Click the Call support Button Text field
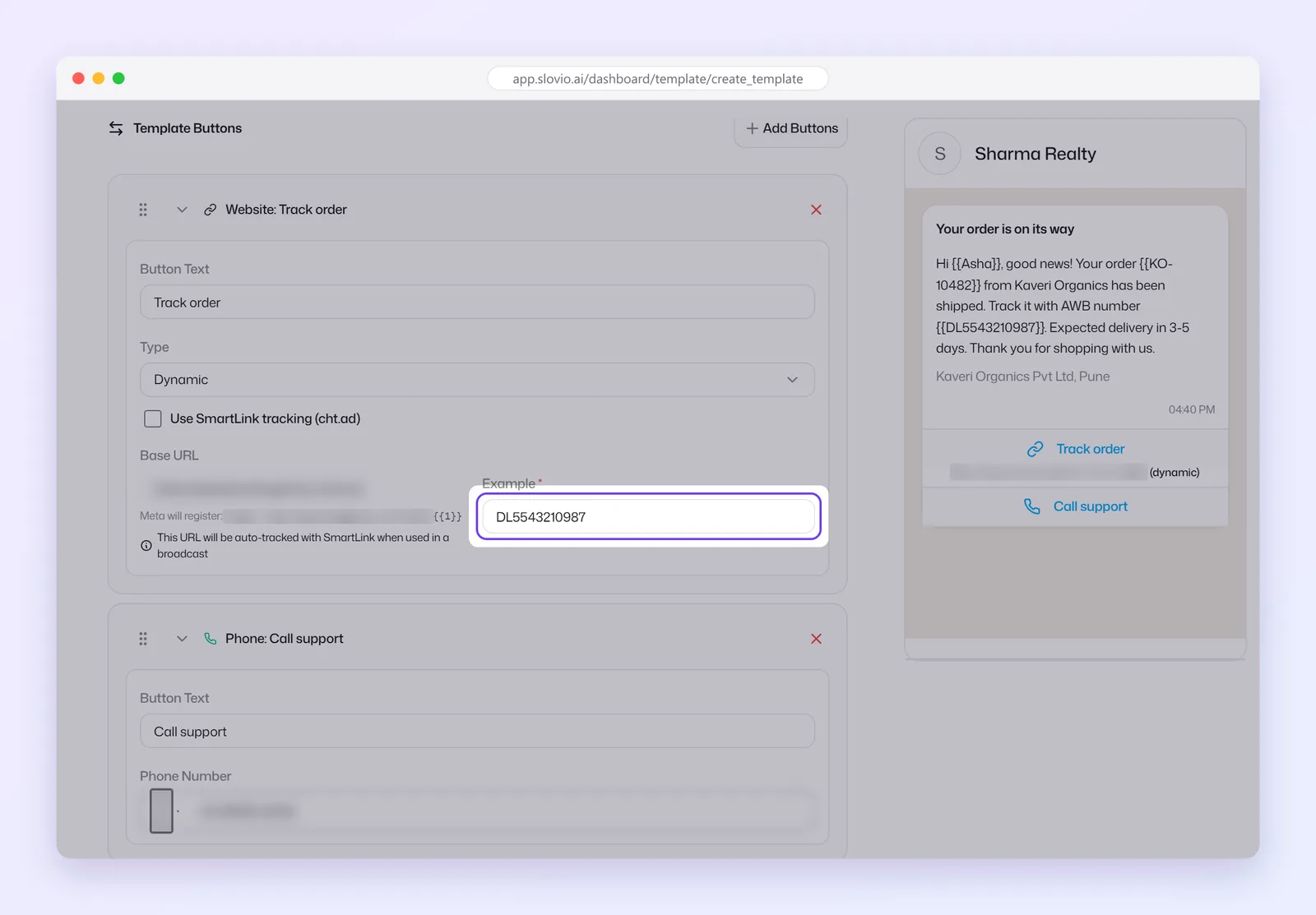1316x915 pixels. point(477,732)
